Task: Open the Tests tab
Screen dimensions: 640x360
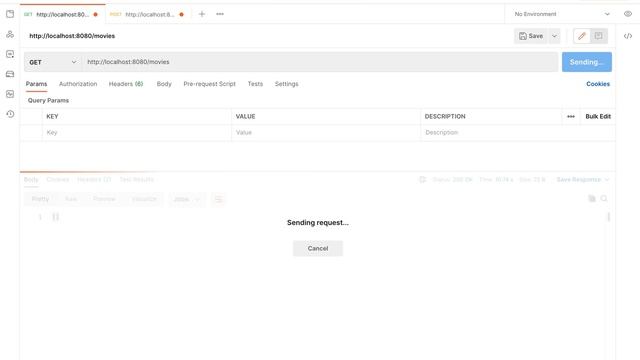Action: tap(255, 84)
